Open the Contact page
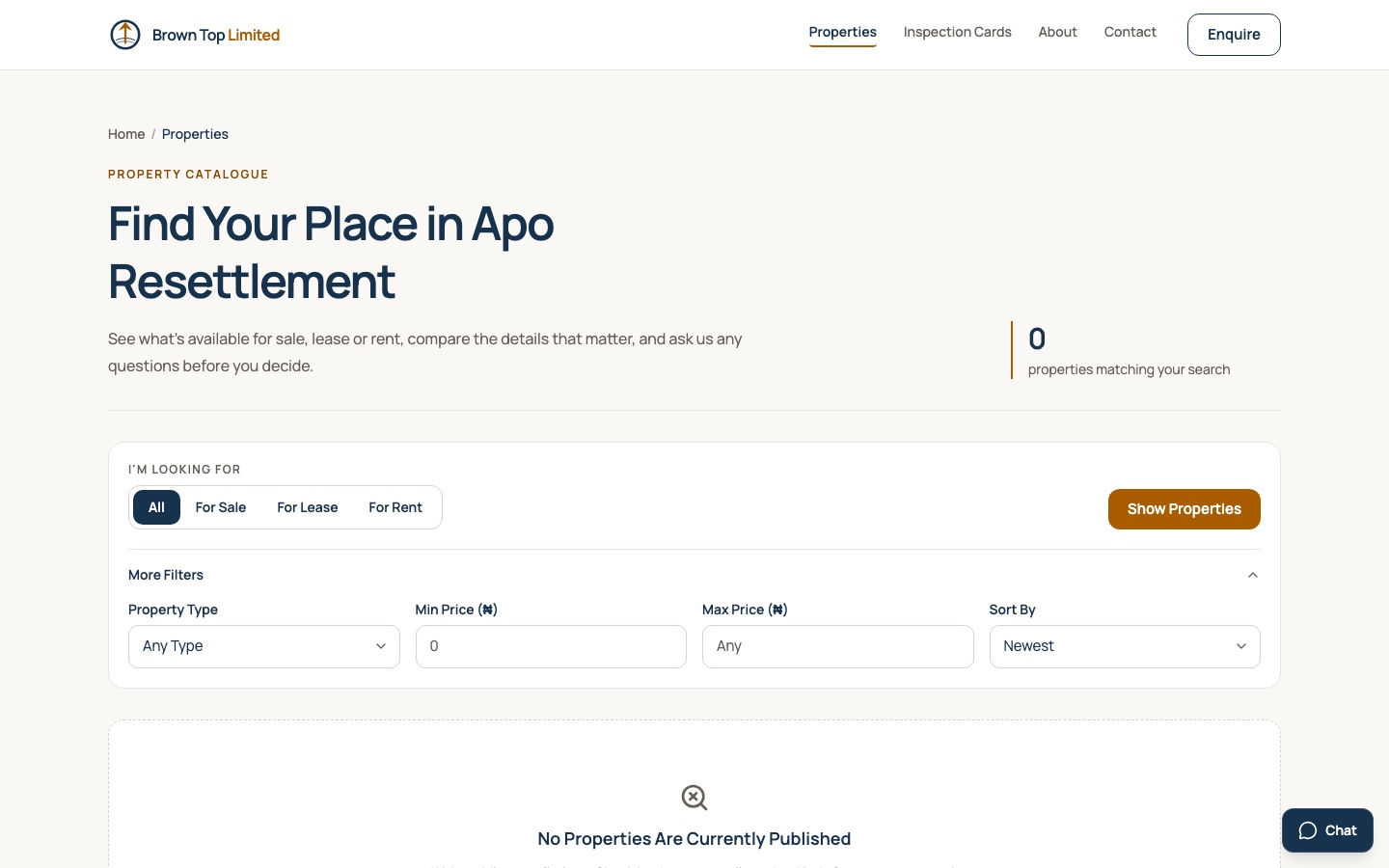Viewport: 1389px width, 868px height. click(x=1130, y=32)
